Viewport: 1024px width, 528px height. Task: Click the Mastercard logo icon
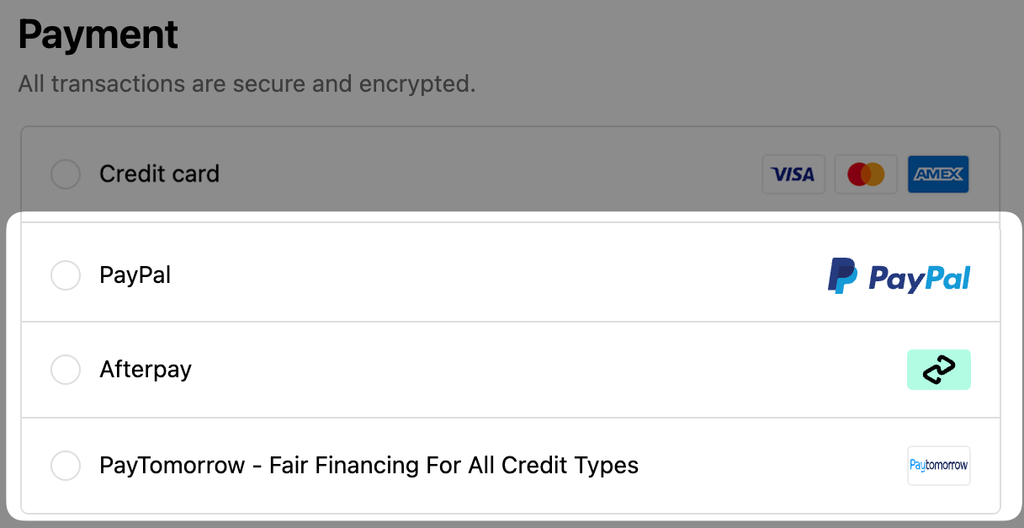(866, 174)
